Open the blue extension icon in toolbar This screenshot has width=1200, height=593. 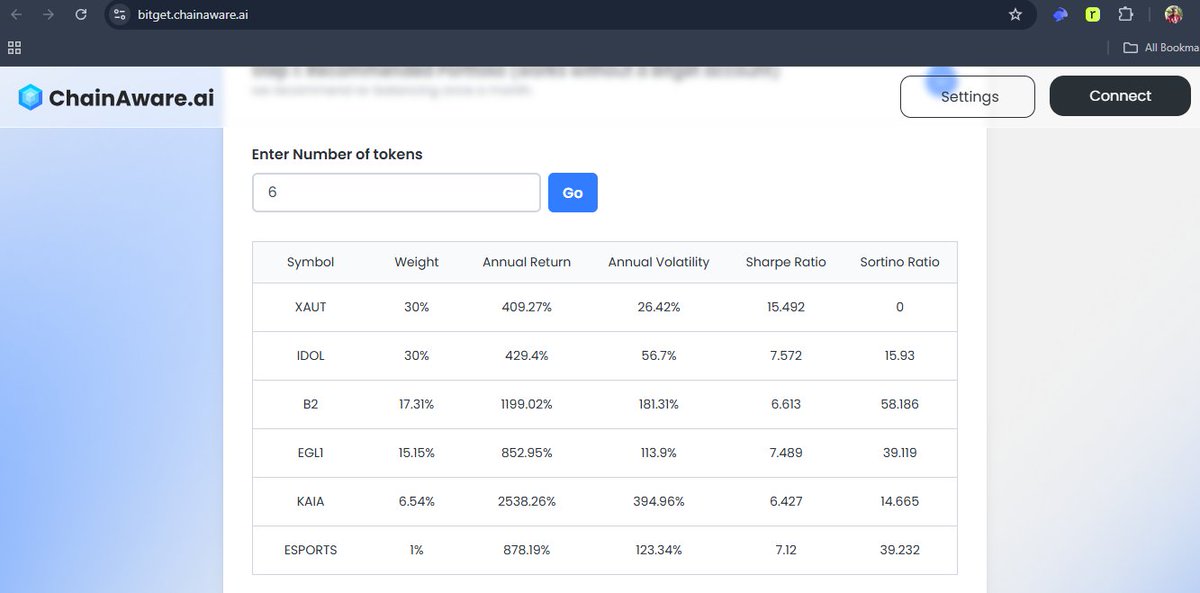(1060, 14)
